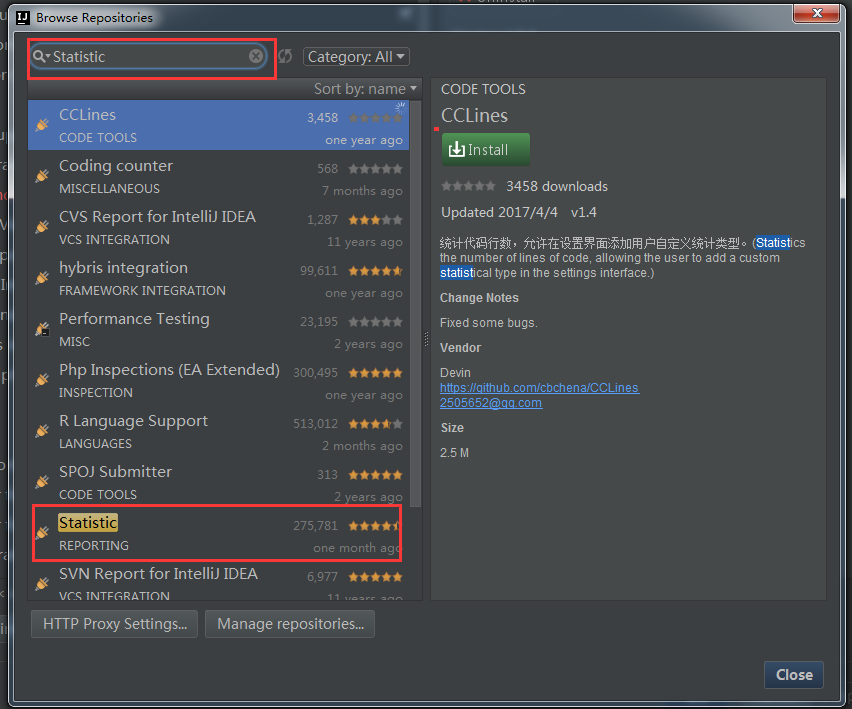Click the IntelliJ logo in title bar
852x709 pixels.
coord(22,18)
